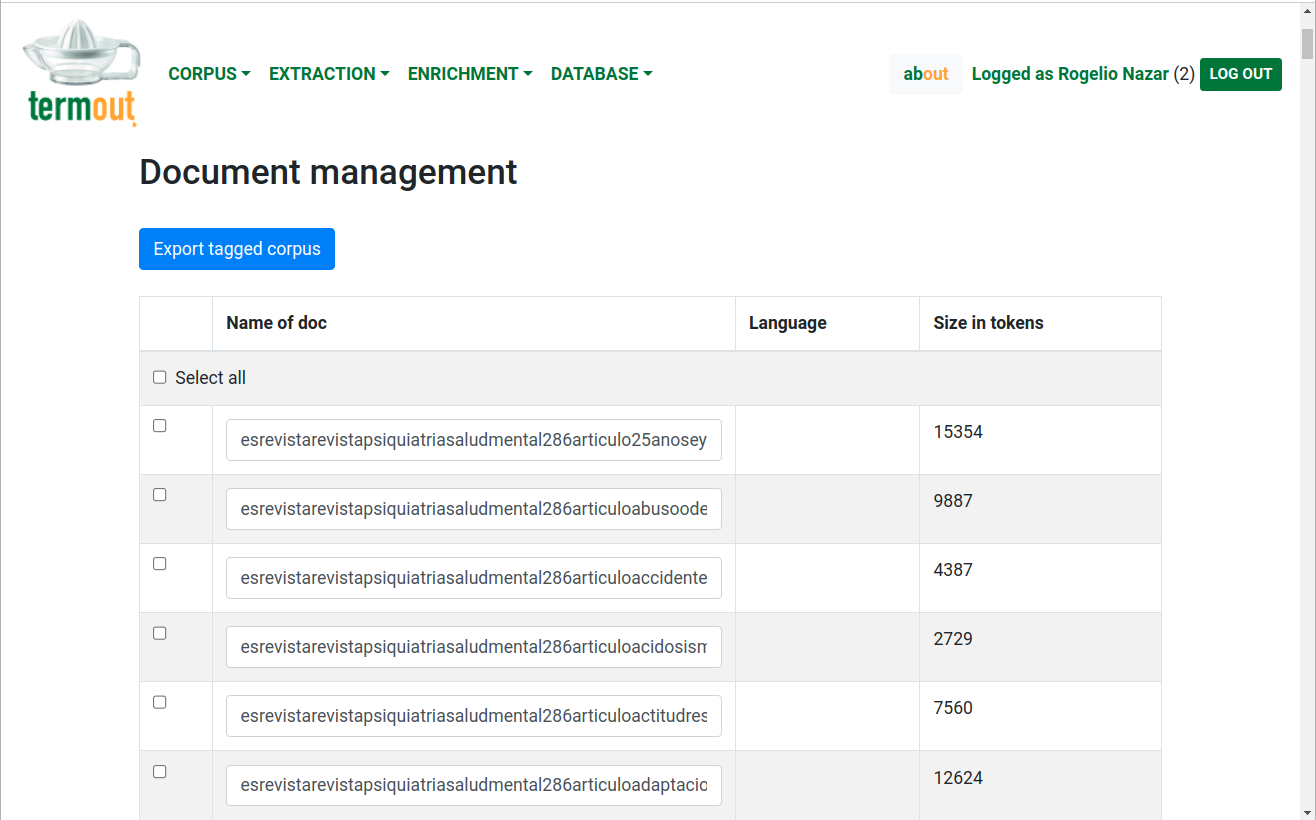Open the ENRICHMENT dropdown
The width and height of the screenshot is (1316, 820).
tap(469, 74)
